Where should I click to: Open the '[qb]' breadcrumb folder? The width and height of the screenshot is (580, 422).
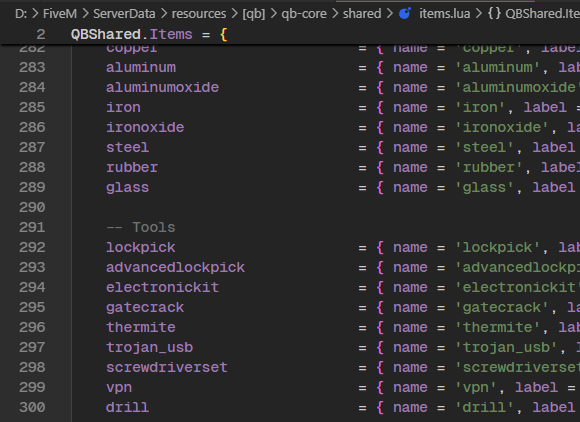point(254,14)
